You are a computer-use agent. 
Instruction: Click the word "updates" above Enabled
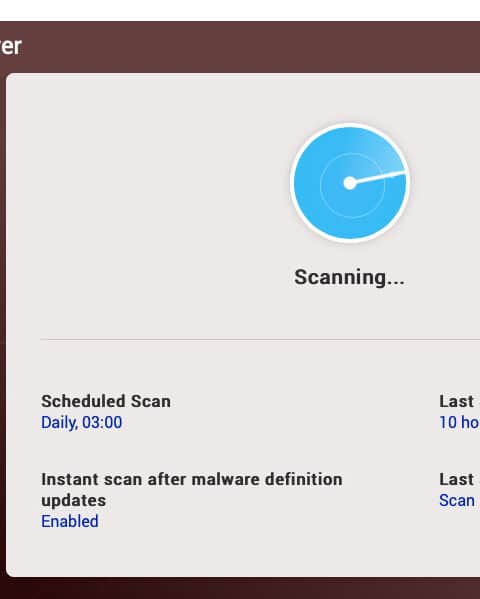pyautogui.click(x=73, y=500)
